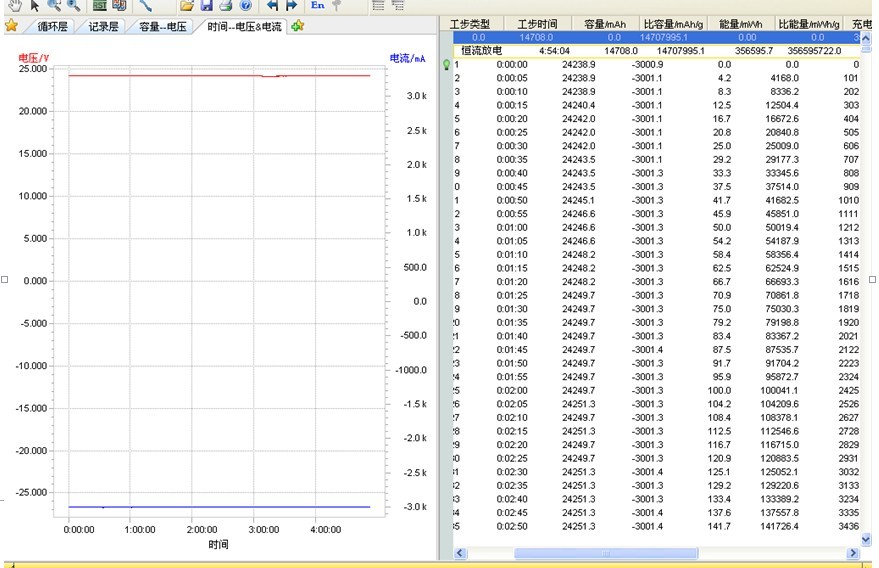Select the hand pan tool
Viewport: 879px width, 568px height.
(x=13, y=5)
